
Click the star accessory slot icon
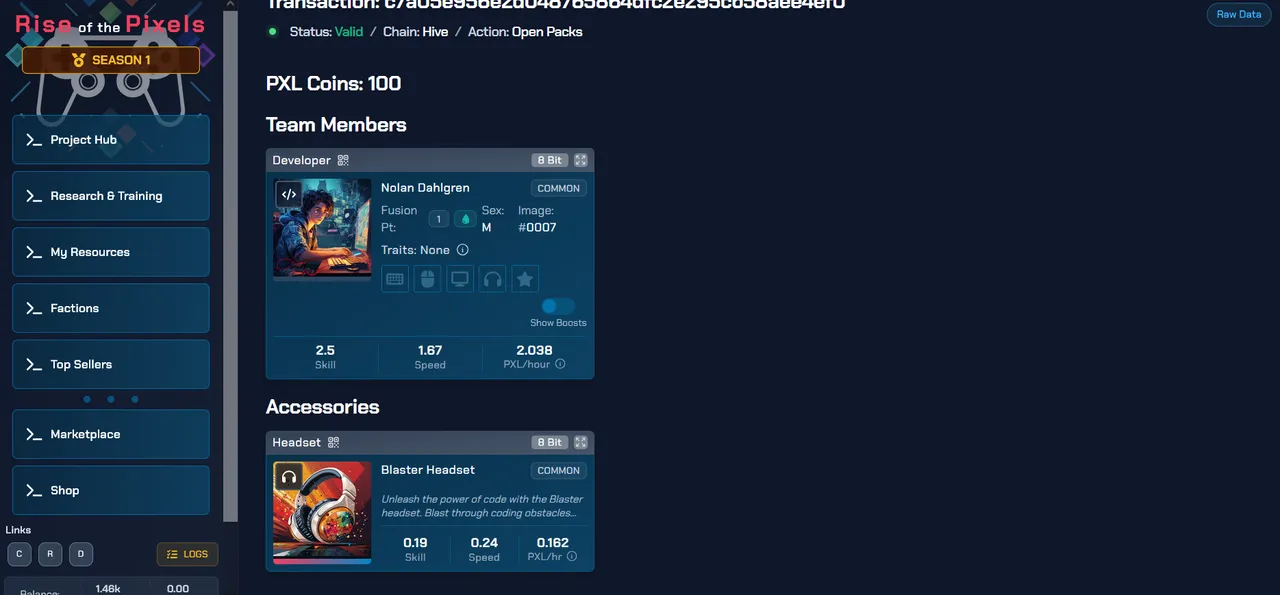pyautogui.click(x=525, y=279)
